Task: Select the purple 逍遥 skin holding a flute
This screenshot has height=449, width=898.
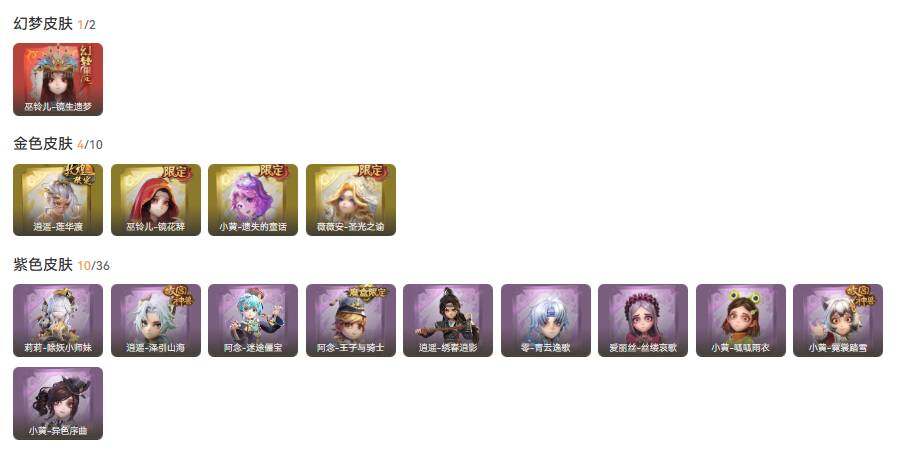Action: coord(448,320)
